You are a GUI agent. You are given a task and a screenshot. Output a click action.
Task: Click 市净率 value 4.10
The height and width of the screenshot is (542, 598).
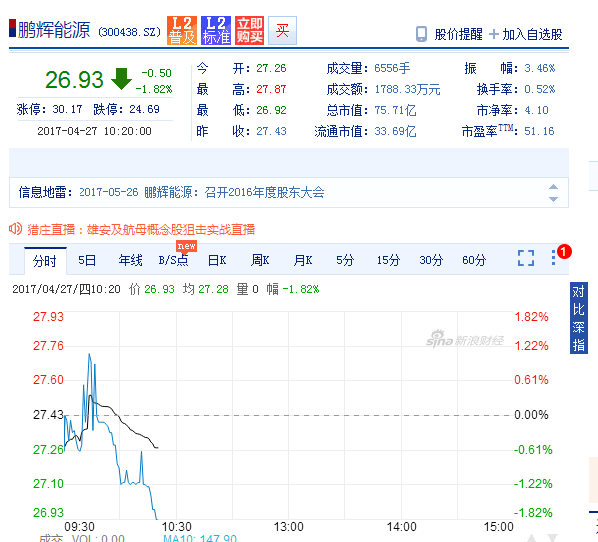coord(536,110)
